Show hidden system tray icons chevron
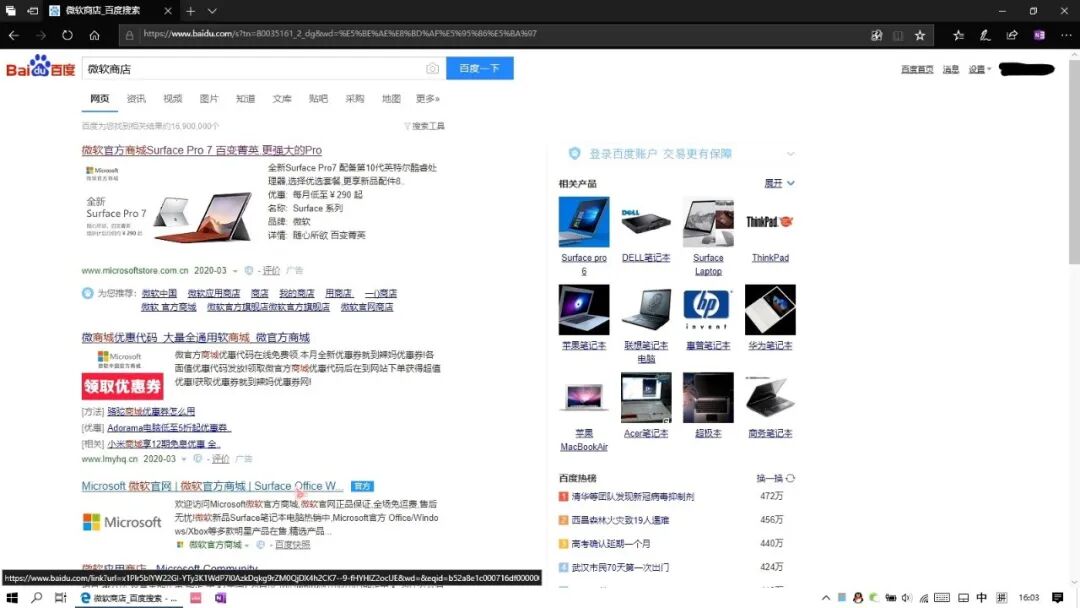Image resolution: width=1080 pixels, height=608 pixels. point(826,598)
